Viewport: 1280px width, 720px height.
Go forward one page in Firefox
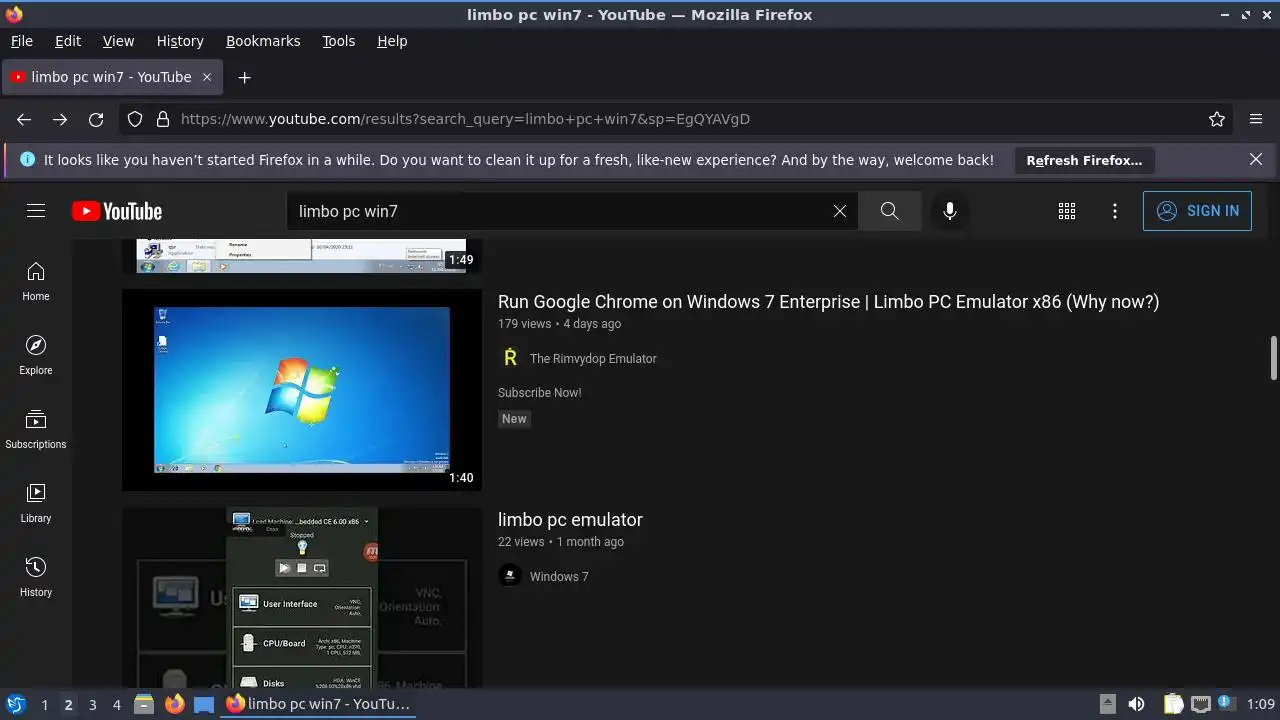click(60, 119)
